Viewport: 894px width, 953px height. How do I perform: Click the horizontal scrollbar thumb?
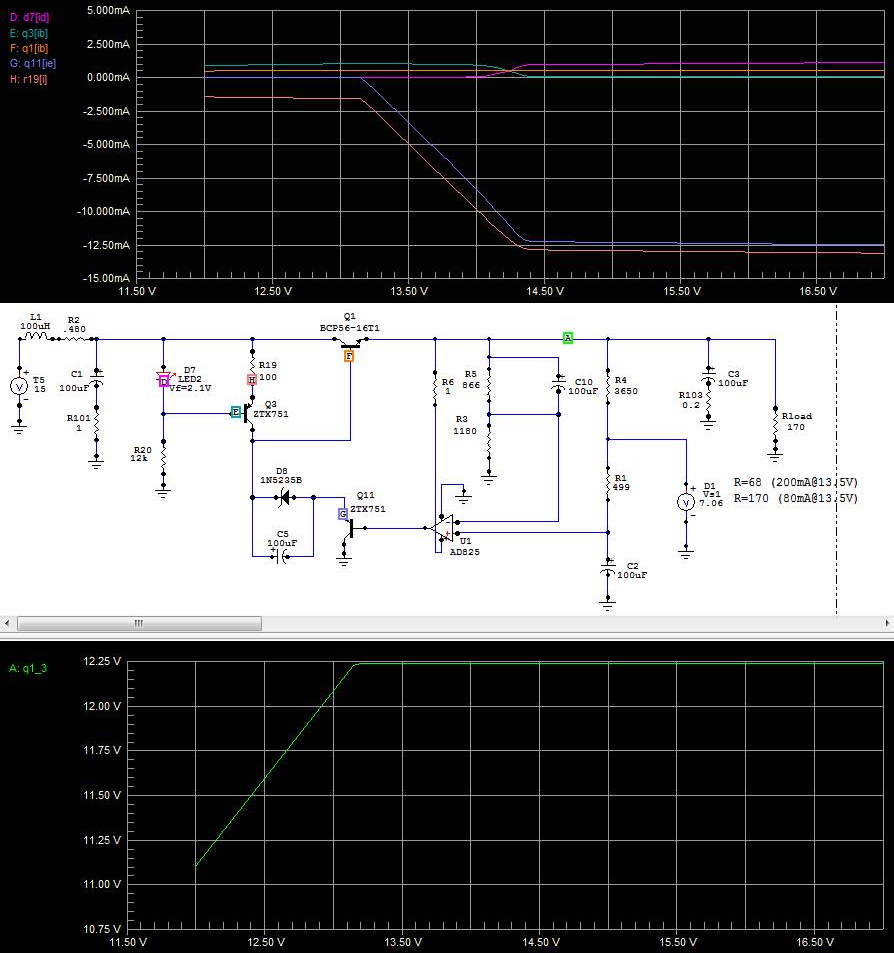pos(139,623)
